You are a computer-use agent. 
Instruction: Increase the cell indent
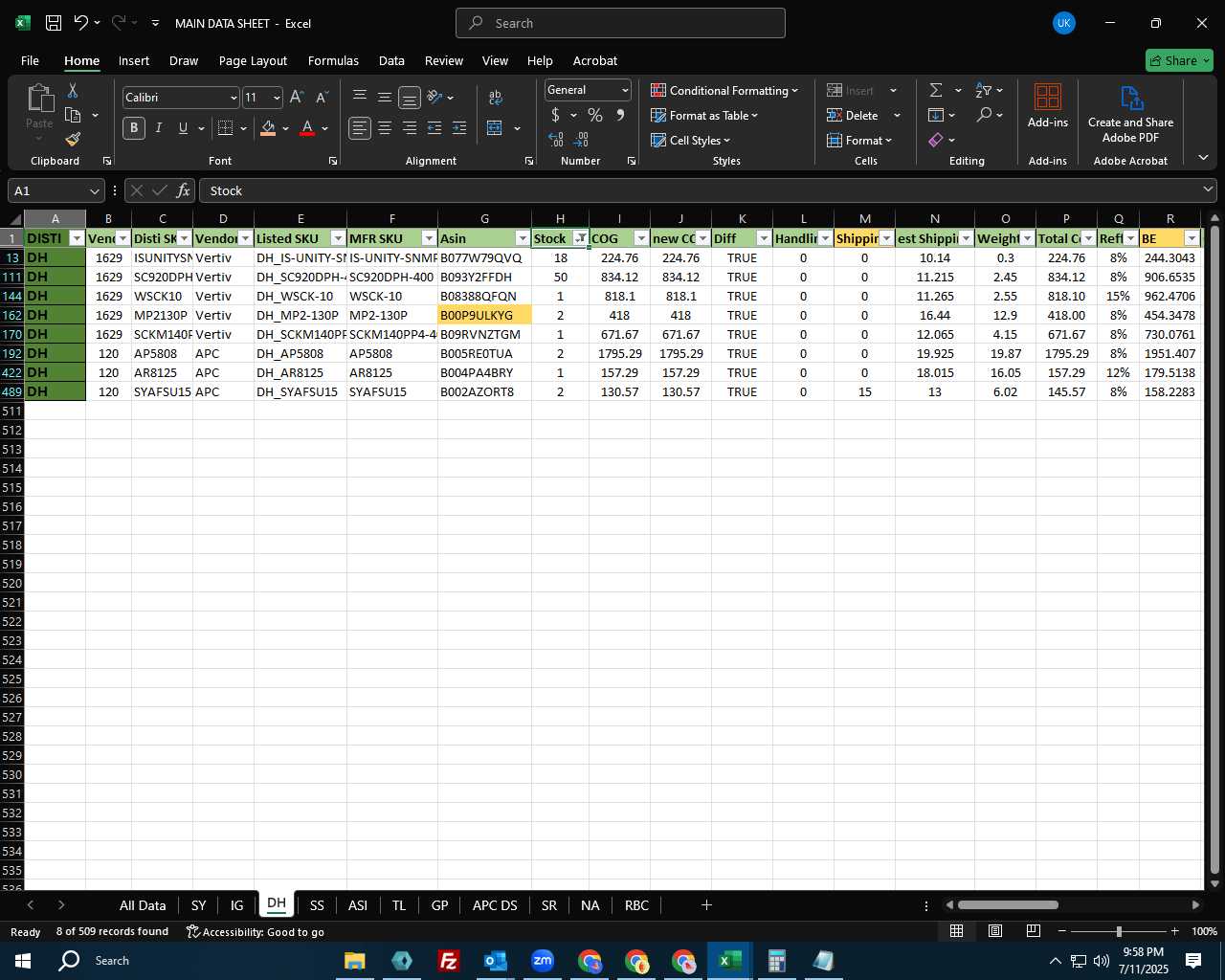pyautogui.click(x=459, y=128)
